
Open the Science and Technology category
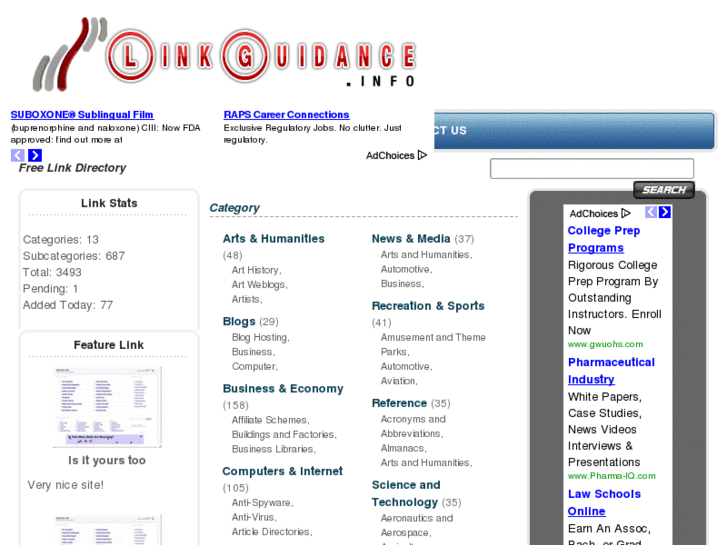(406, 494)
